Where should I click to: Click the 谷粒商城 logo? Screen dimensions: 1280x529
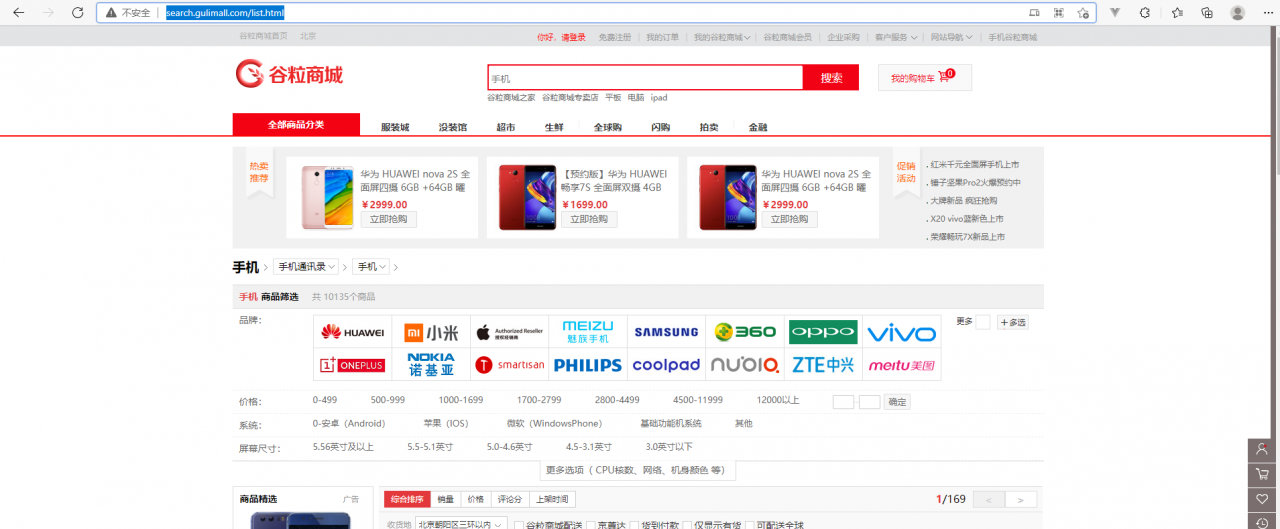pyautogui.click(x=289, y=74)
